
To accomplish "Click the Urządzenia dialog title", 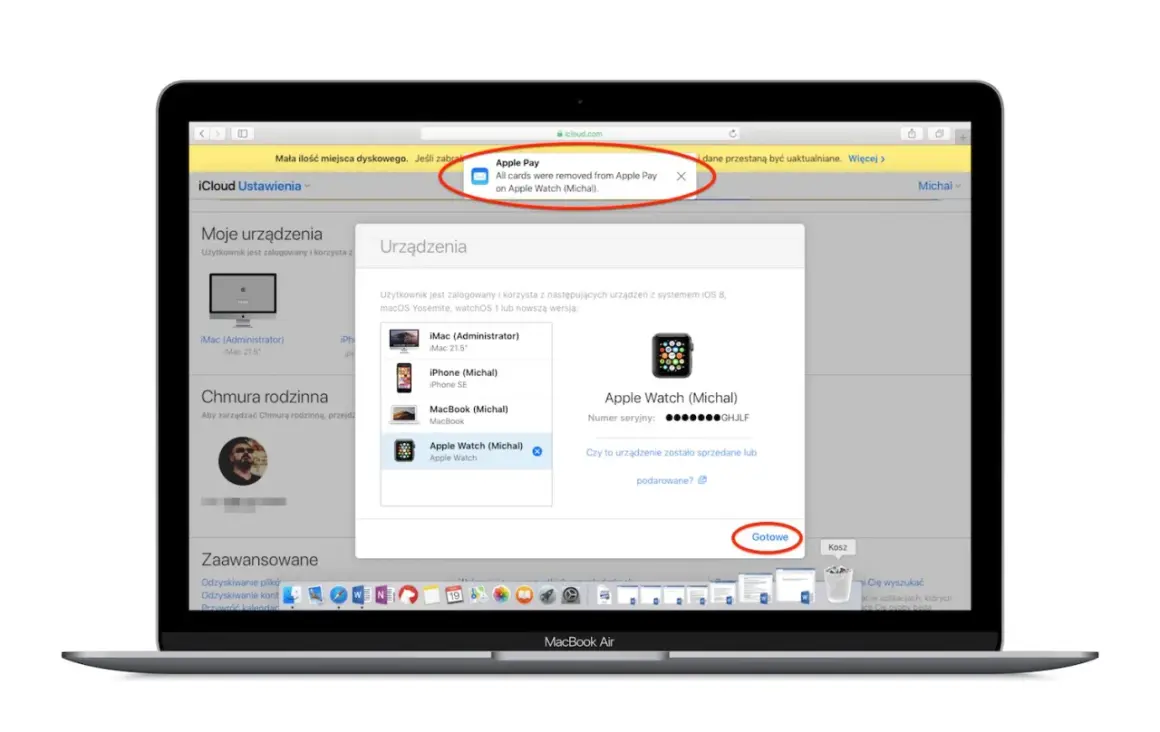I will click(x=423, y=246).
